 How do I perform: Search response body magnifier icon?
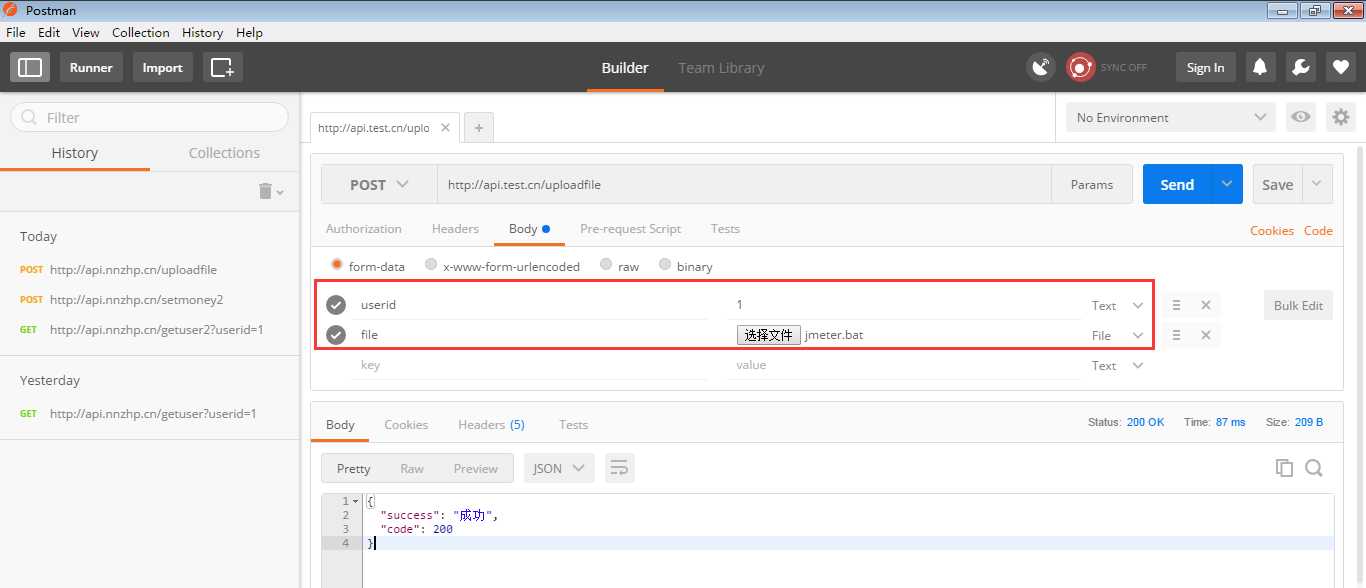tap(1314, 468)
